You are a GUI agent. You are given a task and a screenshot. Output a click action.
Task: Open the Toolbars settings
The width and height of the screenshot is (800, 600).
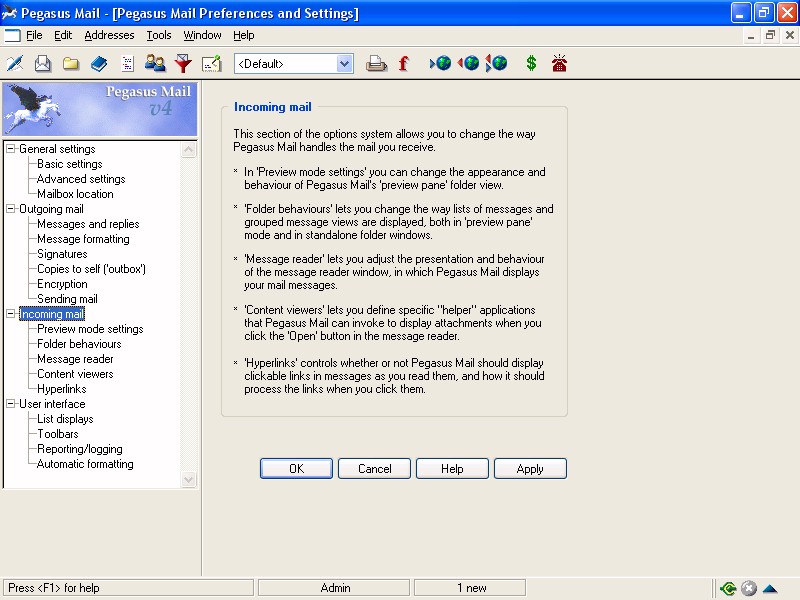point(58,434)
